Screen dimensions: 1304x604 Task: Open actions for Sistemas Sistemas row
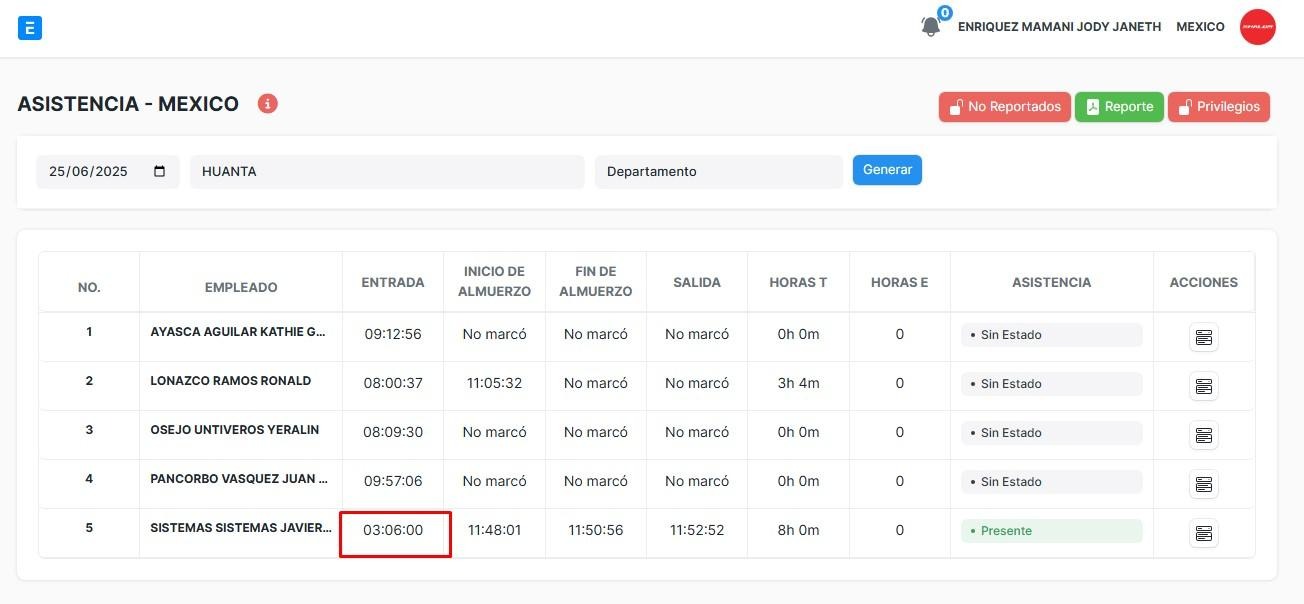tap(1203, 534)
